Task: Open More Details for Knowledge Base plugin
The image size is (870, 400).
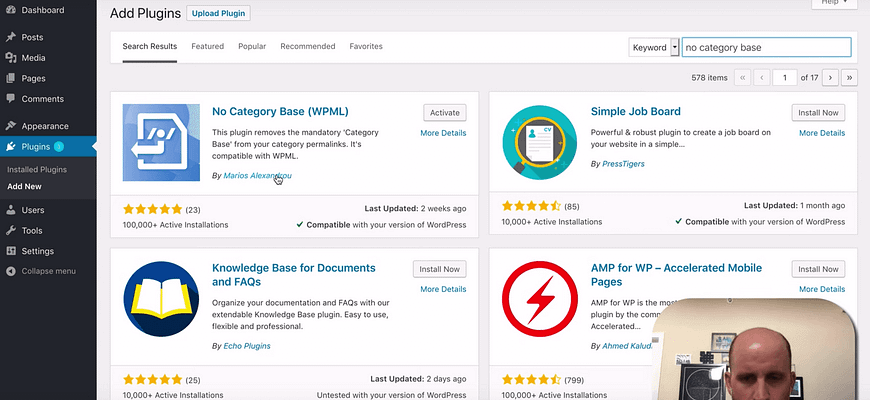Action: coord(443,289)
